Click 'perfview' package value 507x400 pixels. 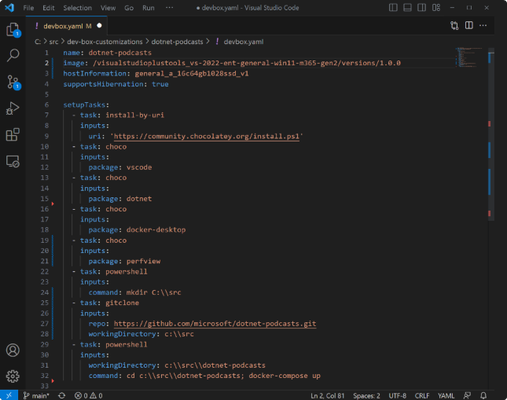point(143,261)
